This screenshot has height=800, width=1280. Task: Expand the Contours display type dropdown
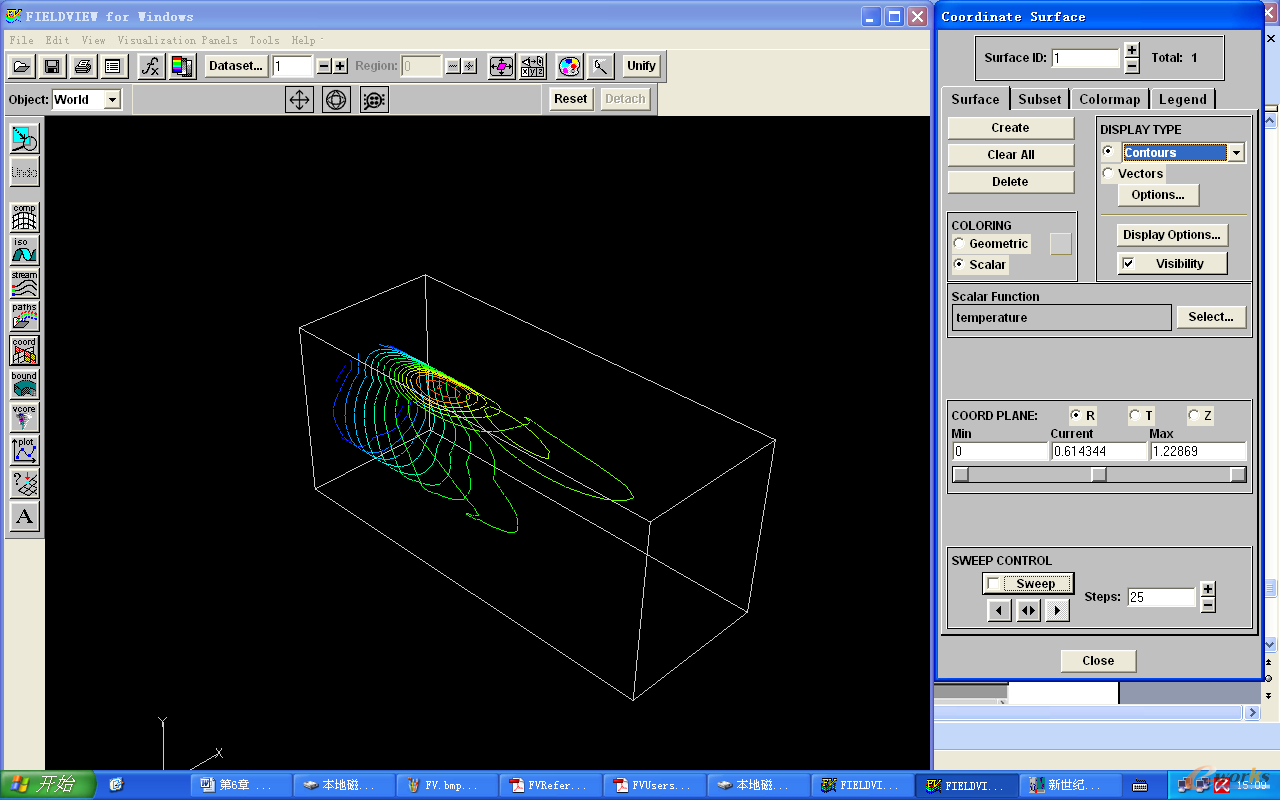(1236, 153)
